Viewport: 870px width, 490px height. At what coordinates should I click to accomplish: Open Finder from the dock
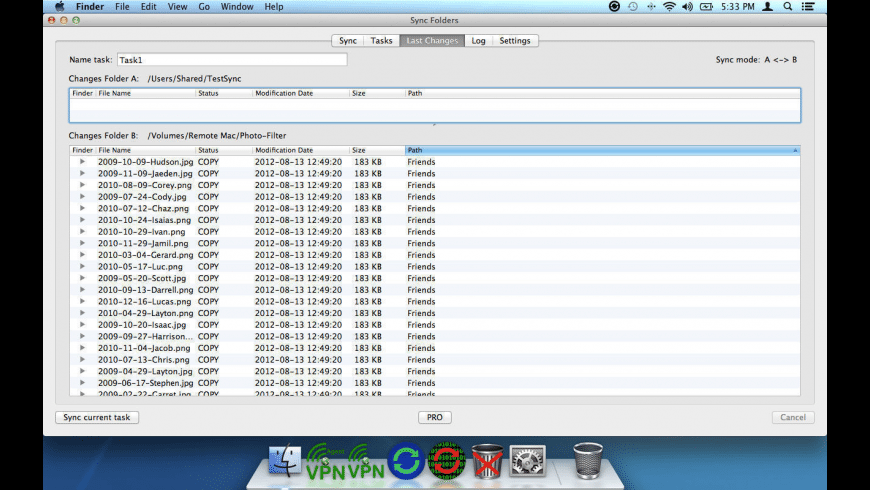coord(285,461)
